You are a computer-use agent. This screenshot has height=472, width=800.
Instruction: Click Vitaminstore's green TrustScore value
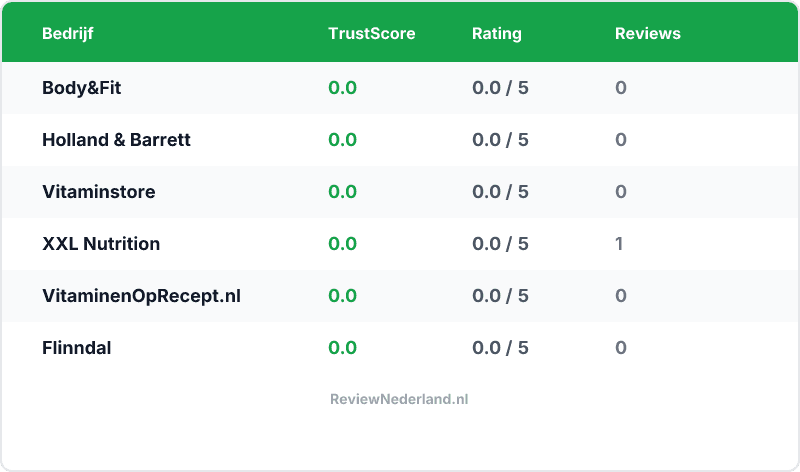(x=342, y=192)
